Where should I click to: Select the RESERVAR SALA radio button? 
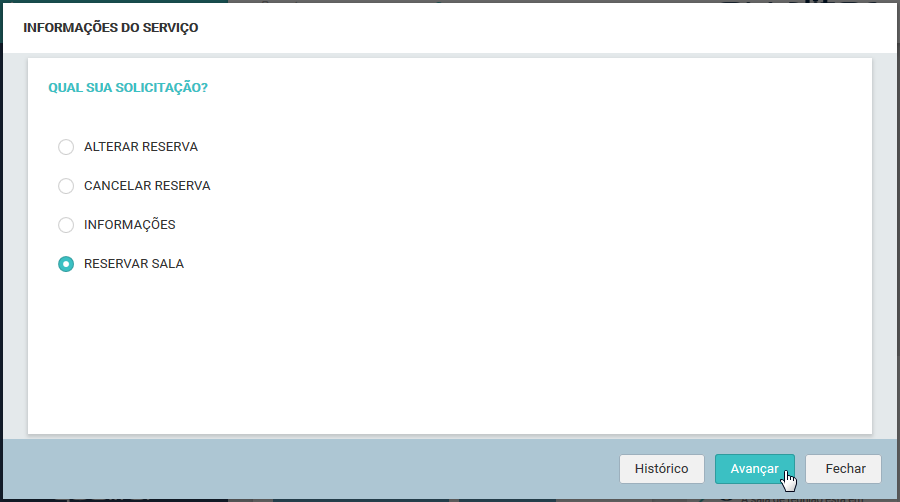(66, 264)
